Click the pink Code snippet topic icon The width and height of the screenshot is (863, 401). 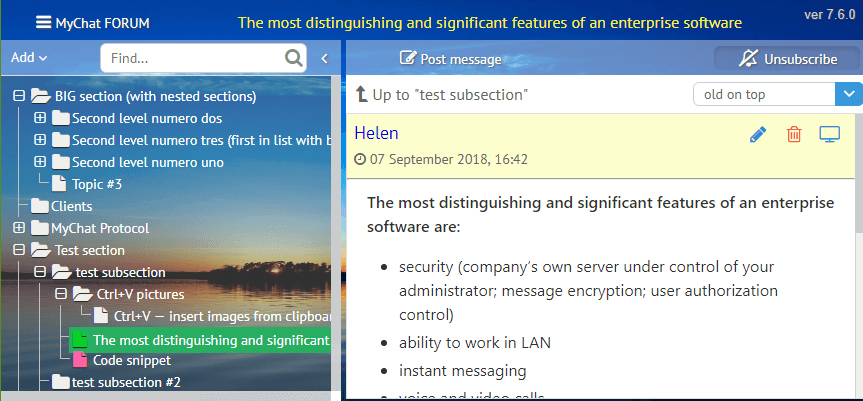coord(80,360)
